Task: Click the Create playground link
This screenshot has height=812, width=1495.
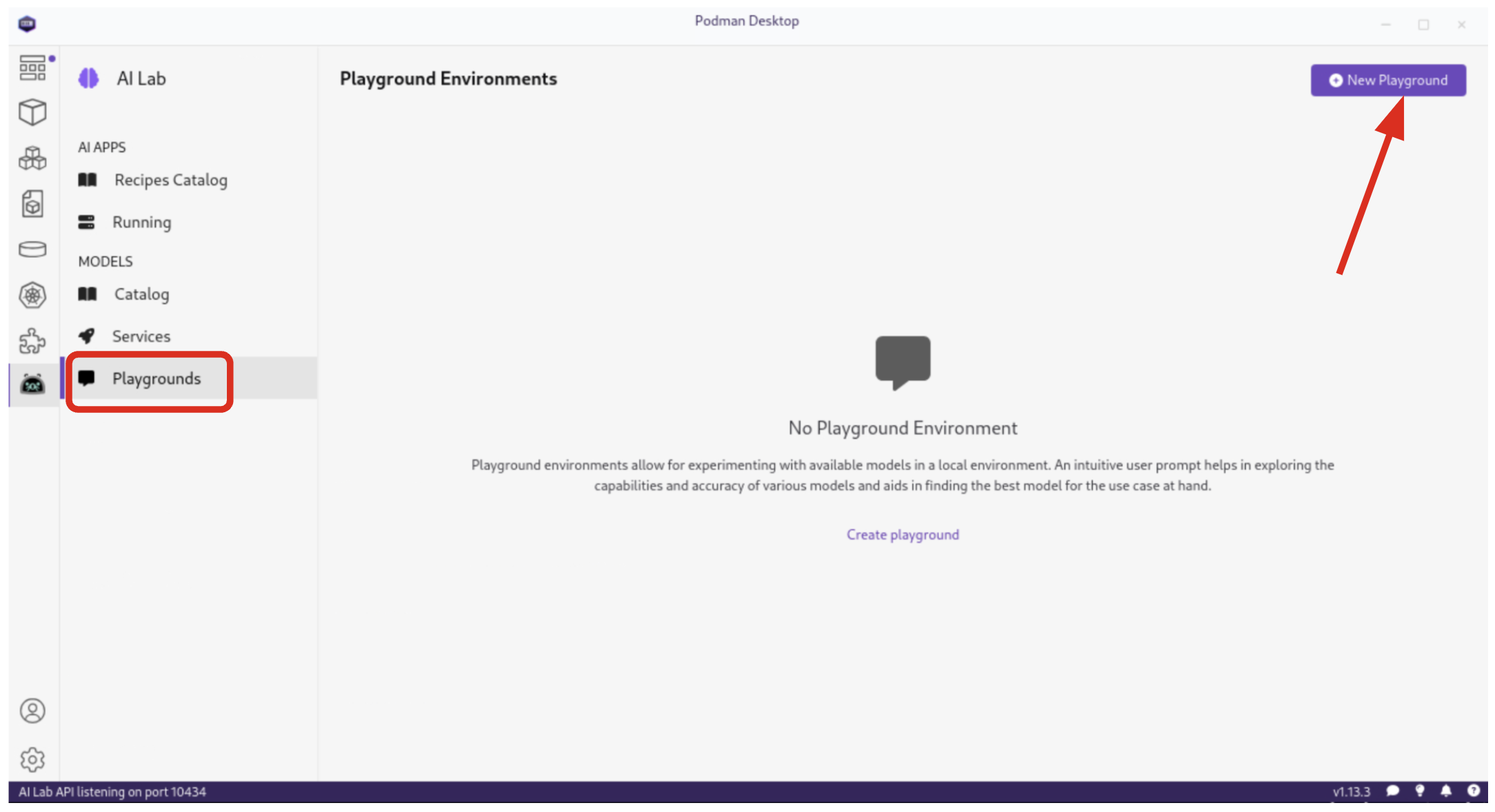Action: 902,535
